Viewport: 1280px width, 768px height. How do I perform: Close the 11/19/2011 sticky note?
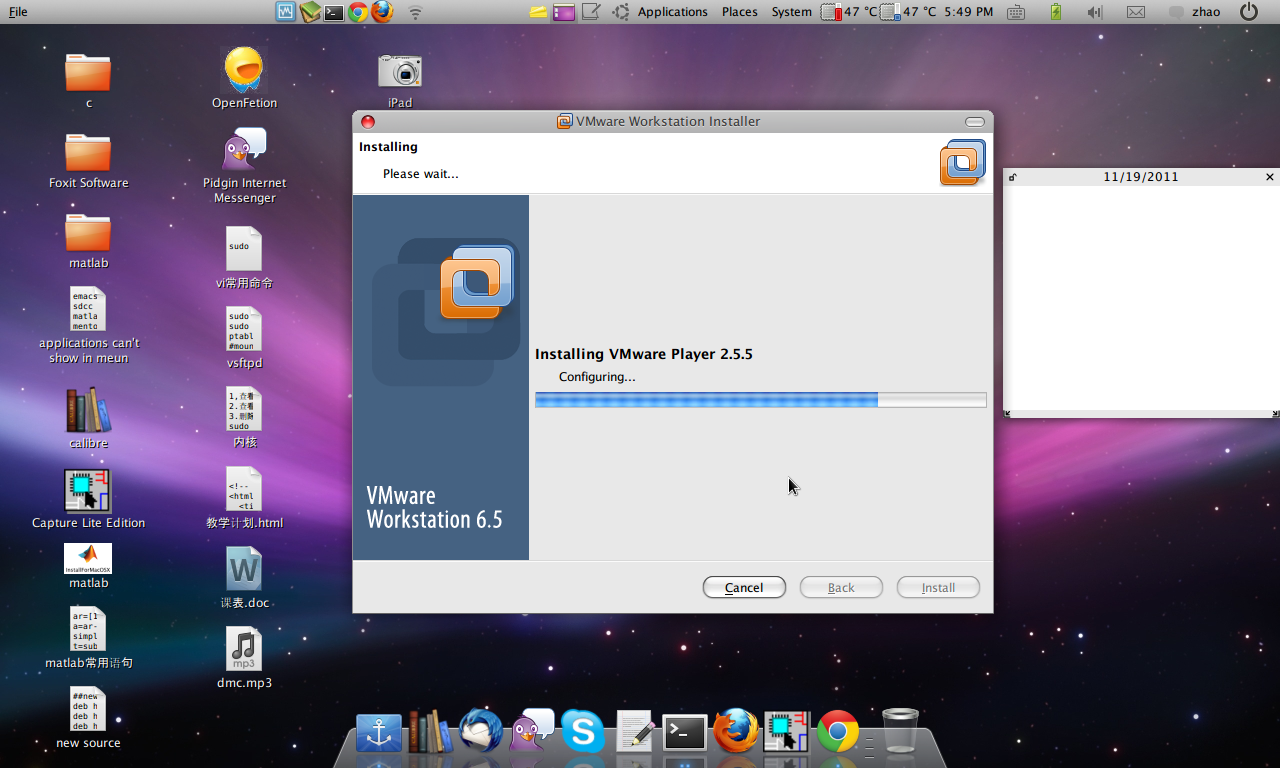[x=1270, y=177]
